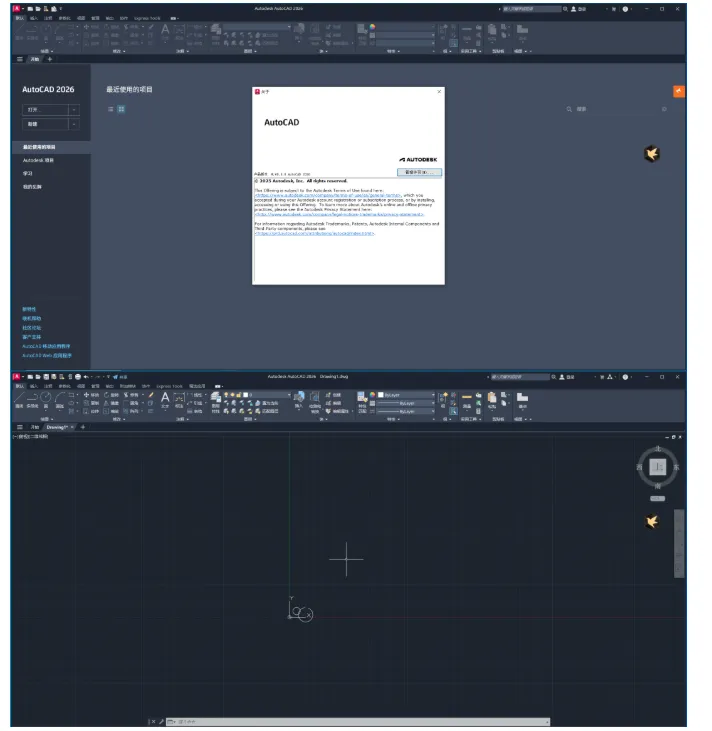
Task: Click the Plot printer icon in the Drawing1 quick access toolbar
Action: click(x=78, y=377)
